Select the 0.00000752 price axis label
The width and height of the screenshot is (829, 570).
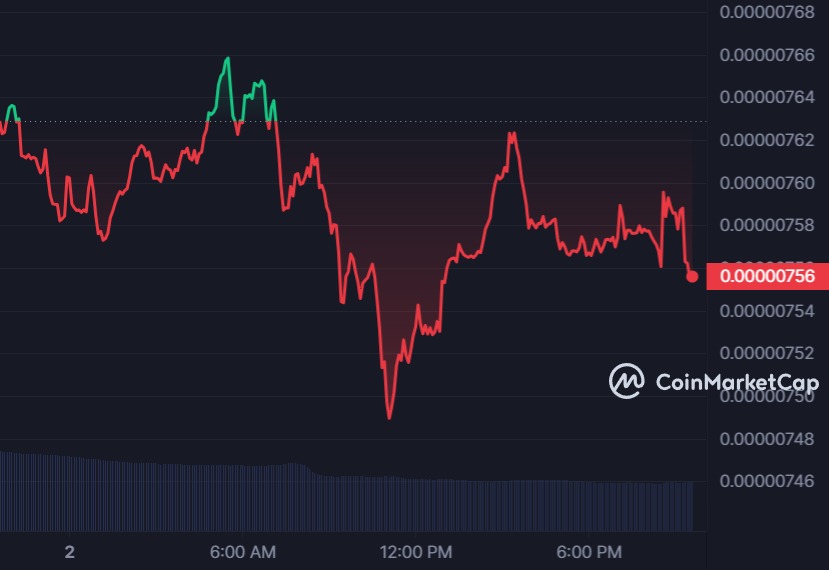coord(768,353)
